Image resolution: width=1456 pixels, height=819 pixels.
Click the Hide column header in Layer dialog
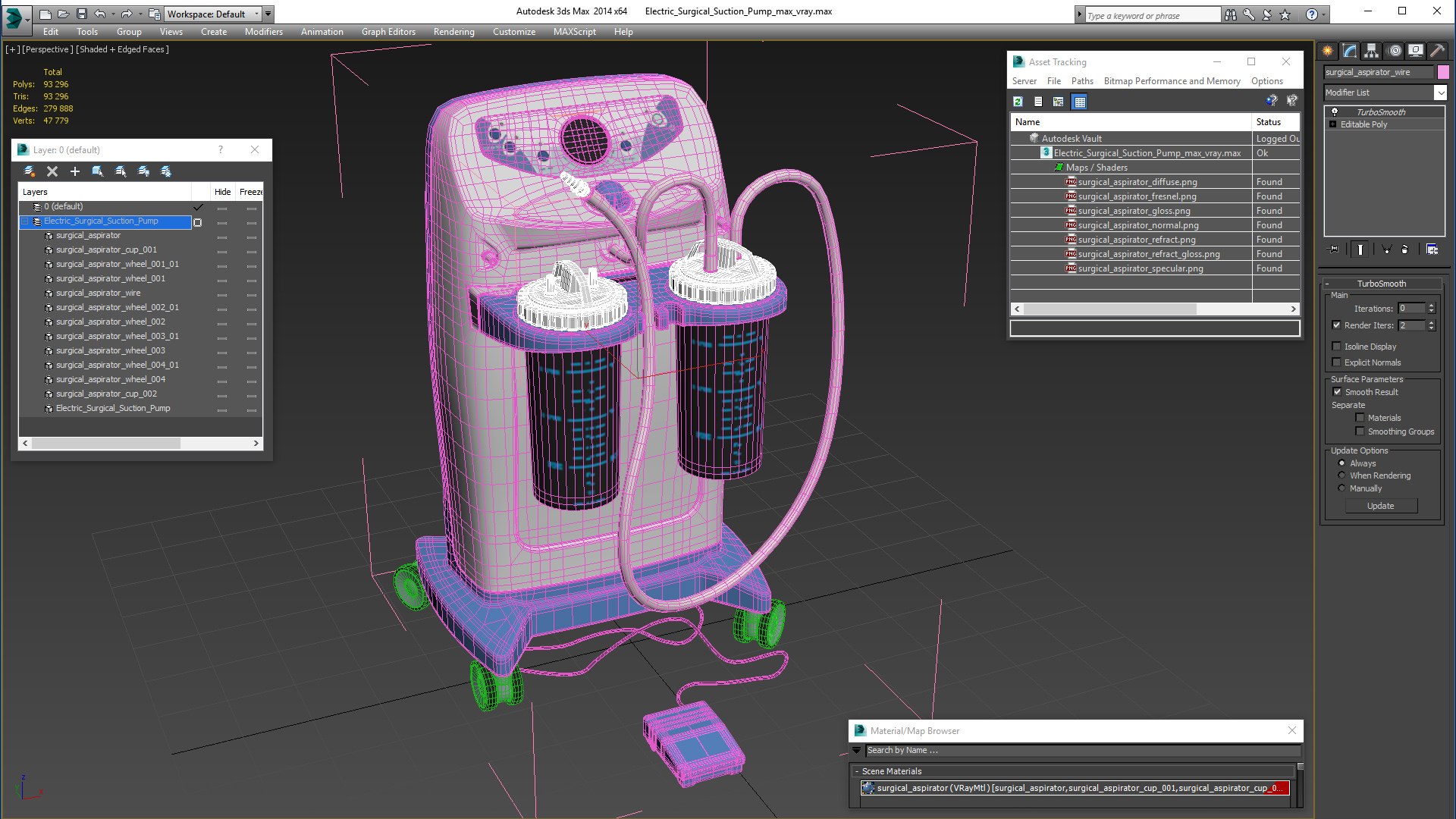222,192
